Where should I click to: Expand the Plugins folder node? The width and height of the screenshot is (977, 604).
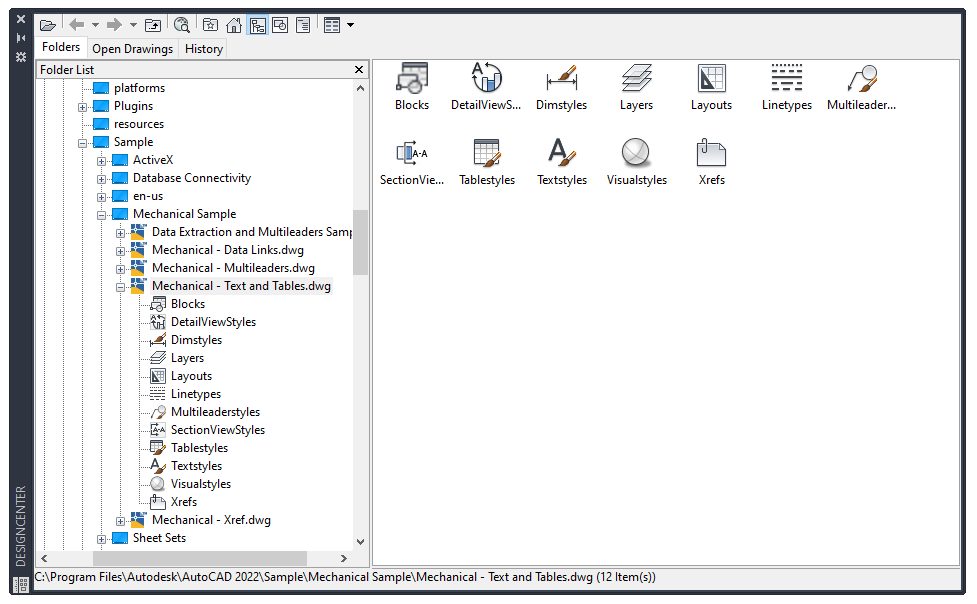point(82,107)
